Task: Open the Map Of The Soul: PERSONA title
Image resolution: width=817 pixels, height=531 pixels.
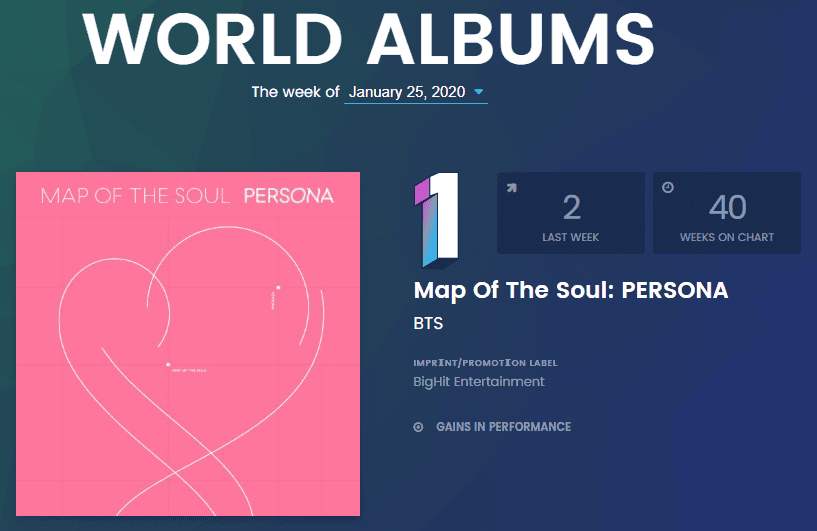Action: pos(570,291)
